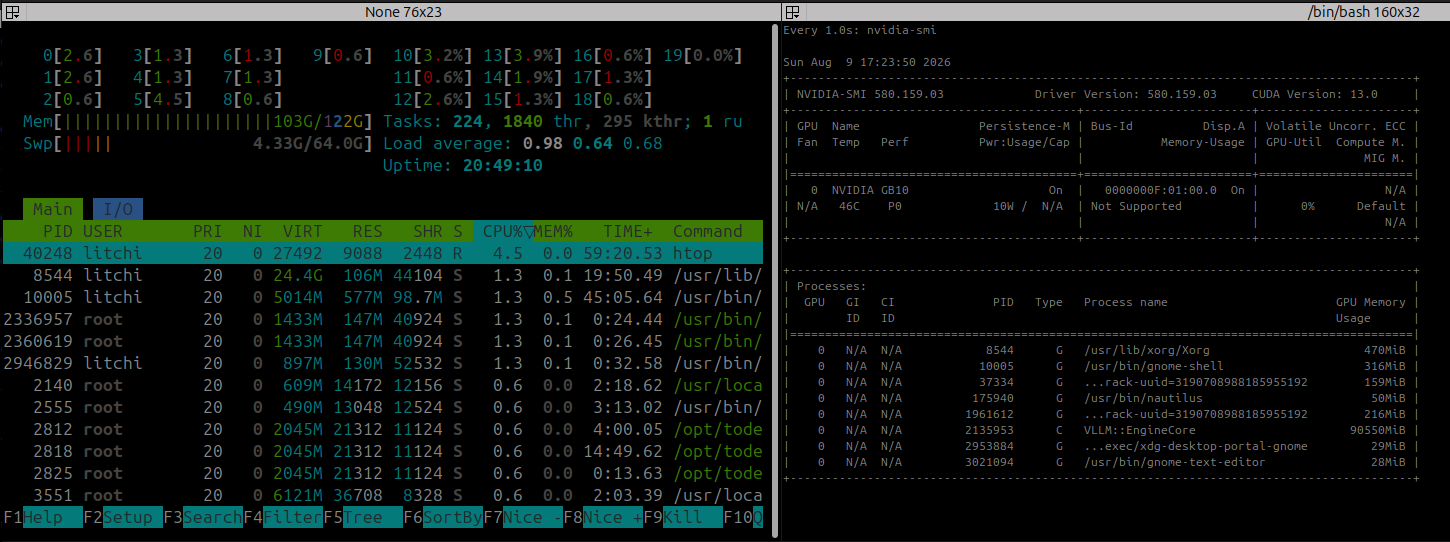Sort by the USER column header
This screenshot has height=542, width=1450.
tap(103, 231)
